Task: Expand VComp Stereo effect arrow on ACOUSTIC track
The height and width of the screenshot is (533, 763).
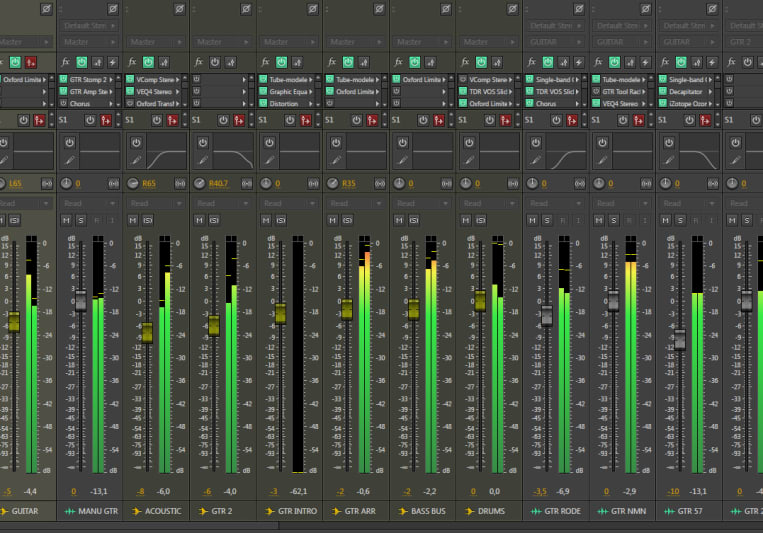Action: point(178,79)
